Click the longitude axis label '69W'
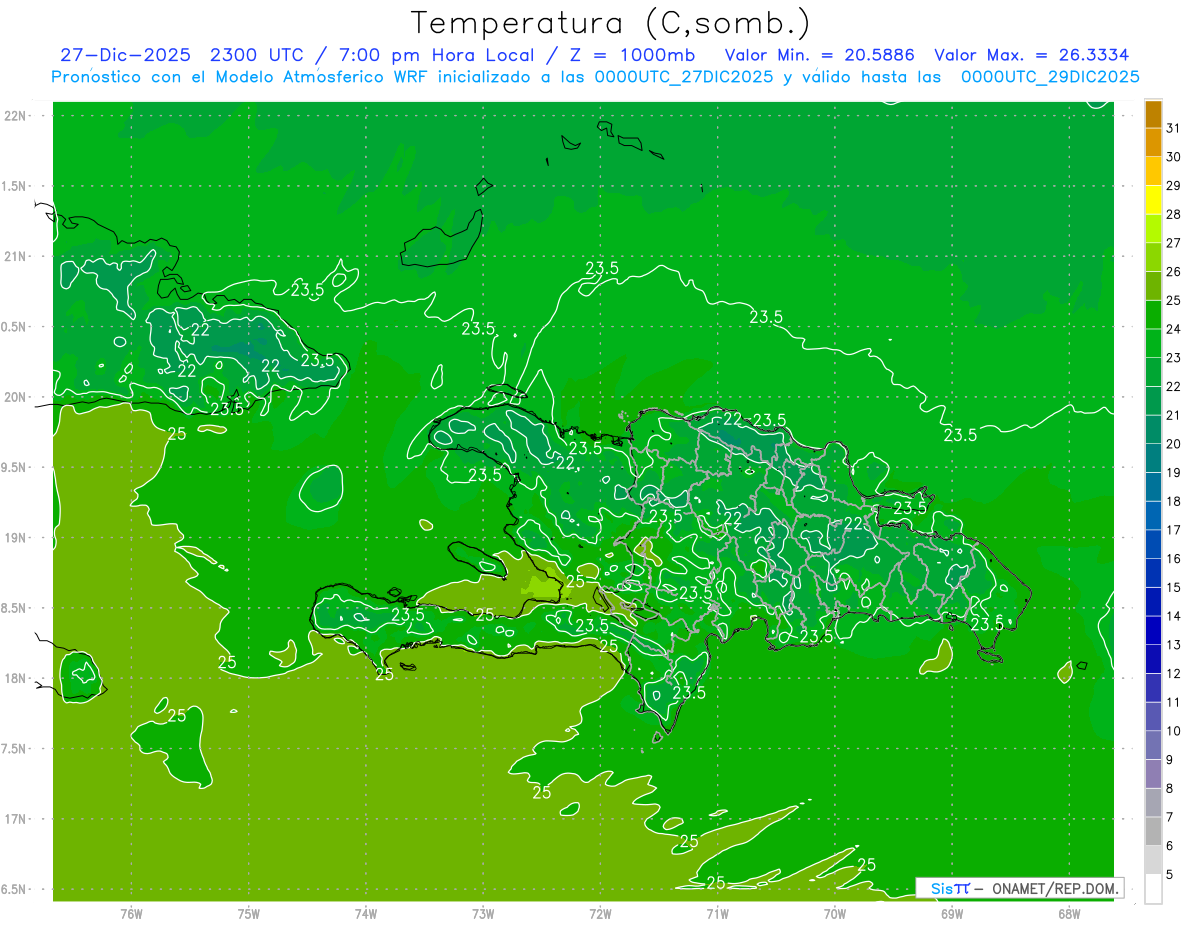The height and width of the screenshot is (927, 1200). pyautogui.click(x=951, y=913)
